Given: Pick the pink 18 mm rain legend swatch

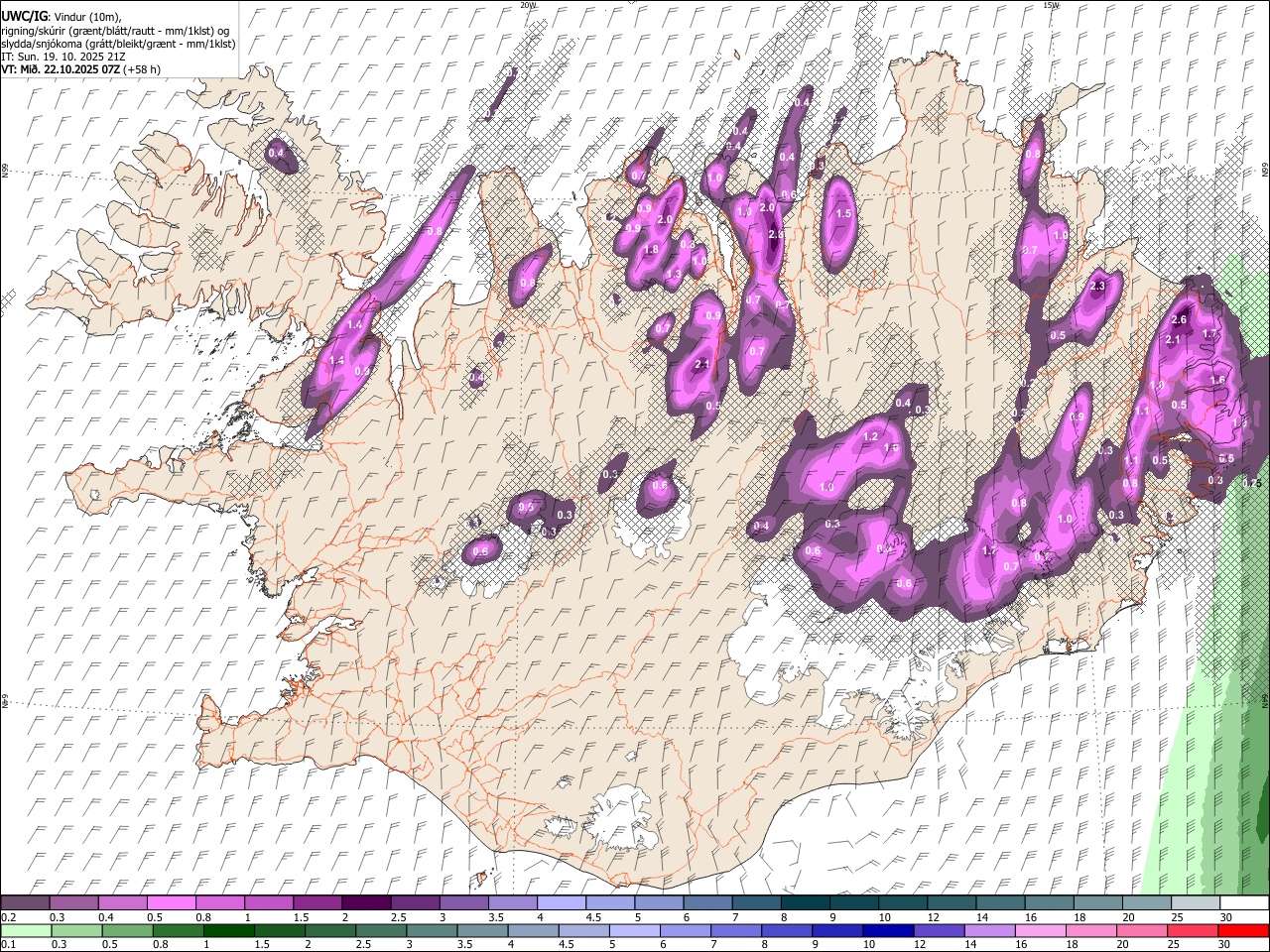Looking at the screenshot, I should click(1091, 931).
